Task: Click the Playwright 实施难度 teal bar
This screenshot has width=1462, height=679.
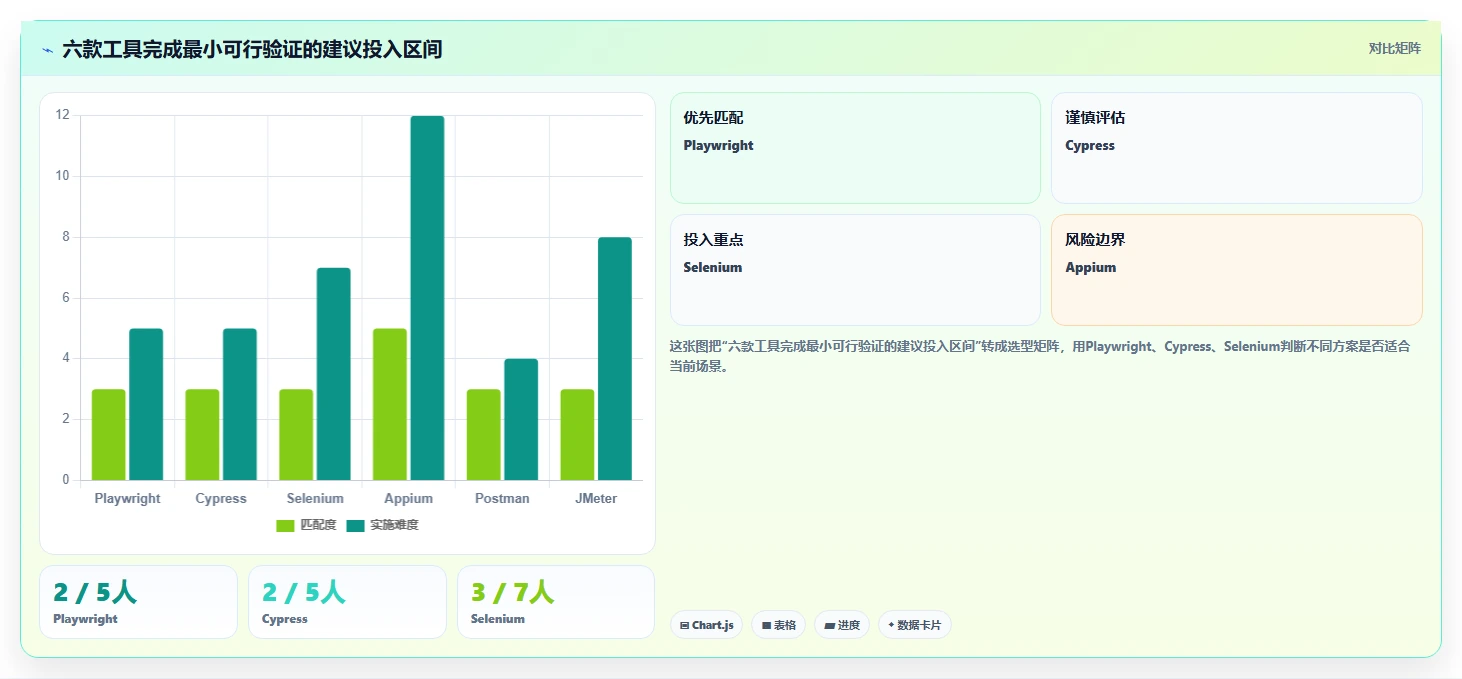Action: click(146, 404)
